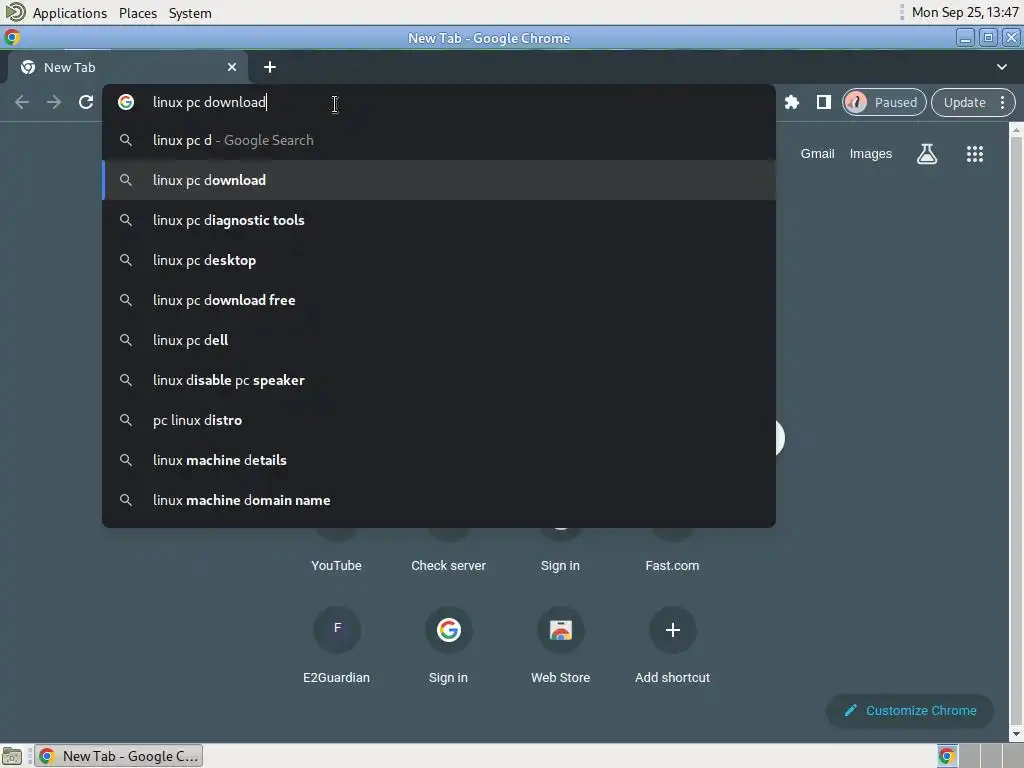This screenshot has width=1024, height=768.
Task: Open the Fast.com shortcut
Action: coord(672,566)
